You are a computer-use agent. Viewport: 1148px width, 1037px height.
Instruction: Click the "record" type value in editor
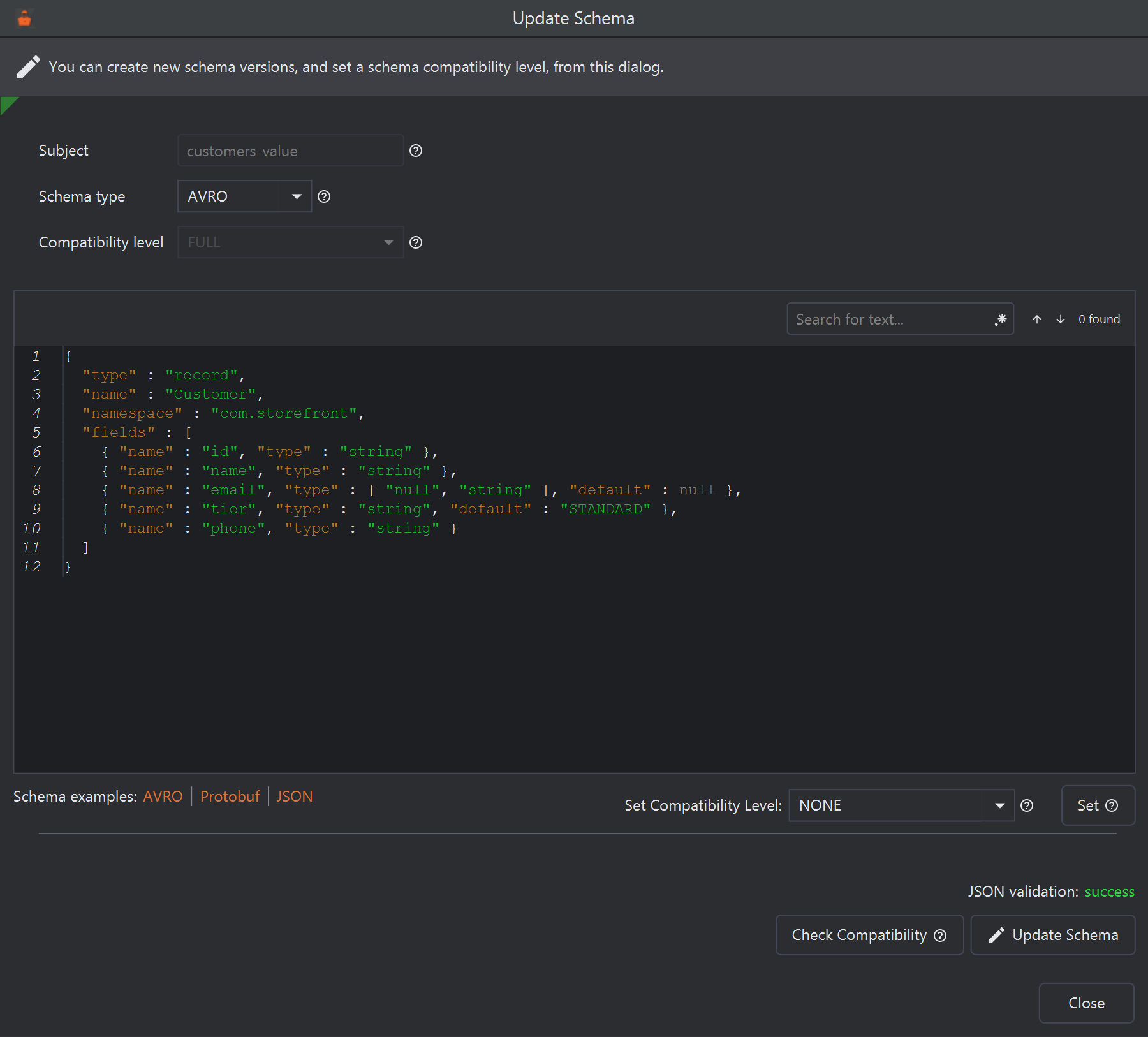pos(202,375)
